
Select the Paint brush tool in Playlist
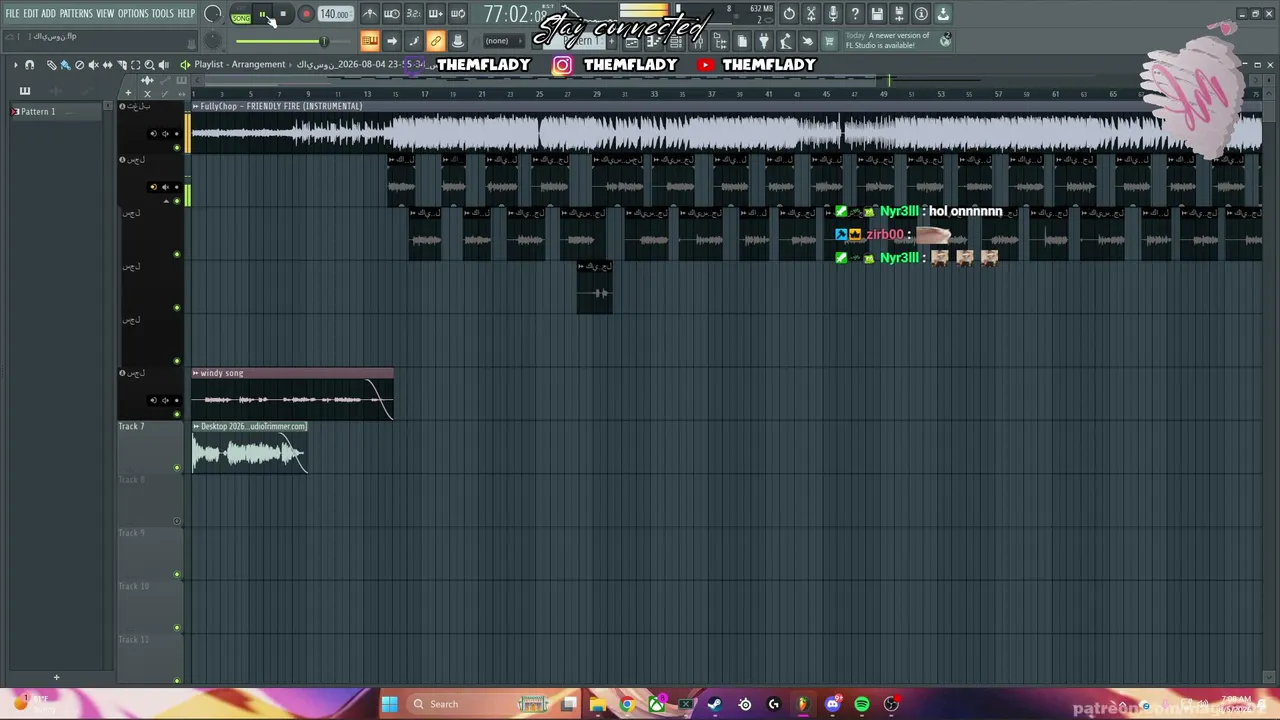pos(65,65)
